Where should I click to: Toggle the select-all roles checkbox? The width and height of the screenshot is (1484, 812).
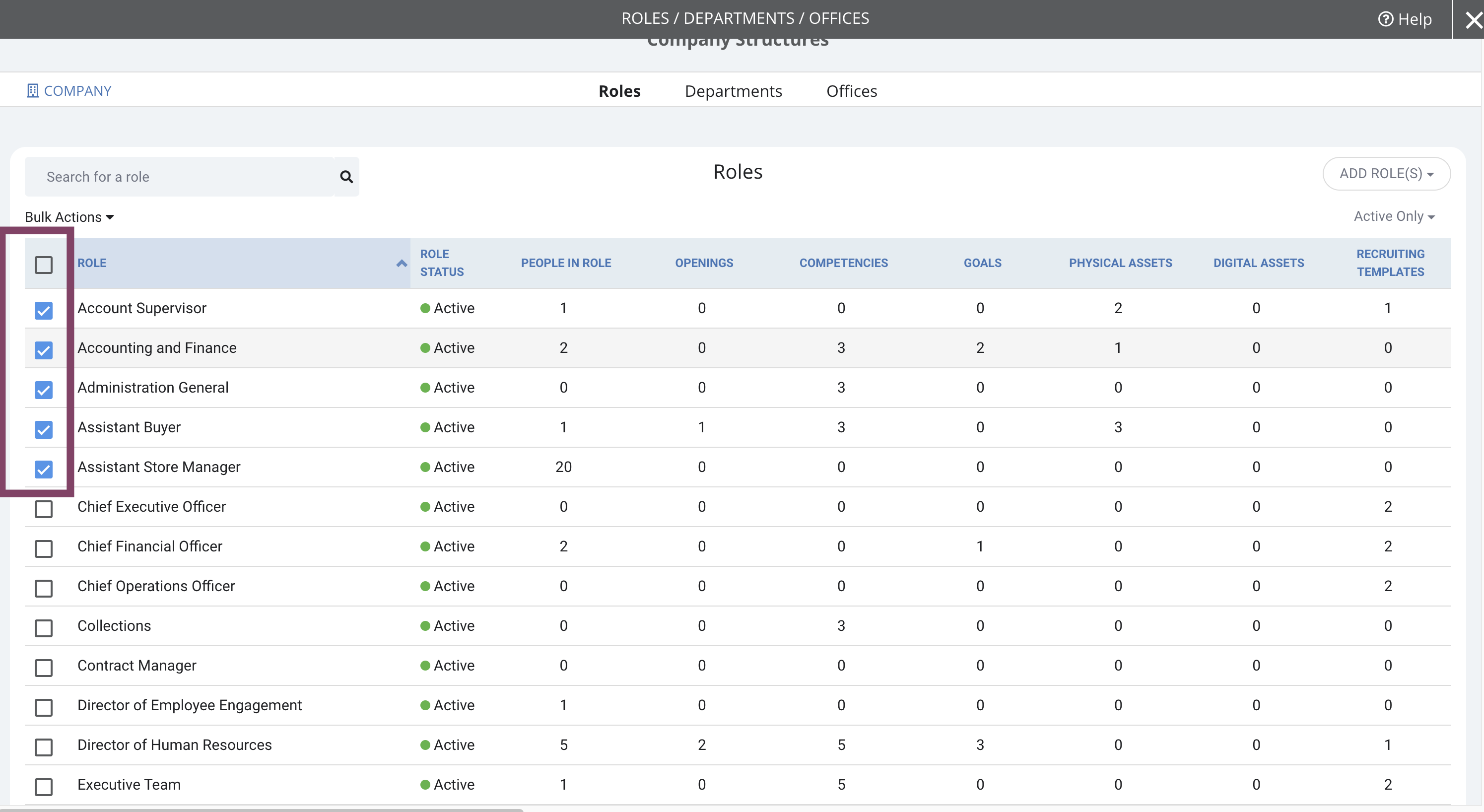coord(44,265)
